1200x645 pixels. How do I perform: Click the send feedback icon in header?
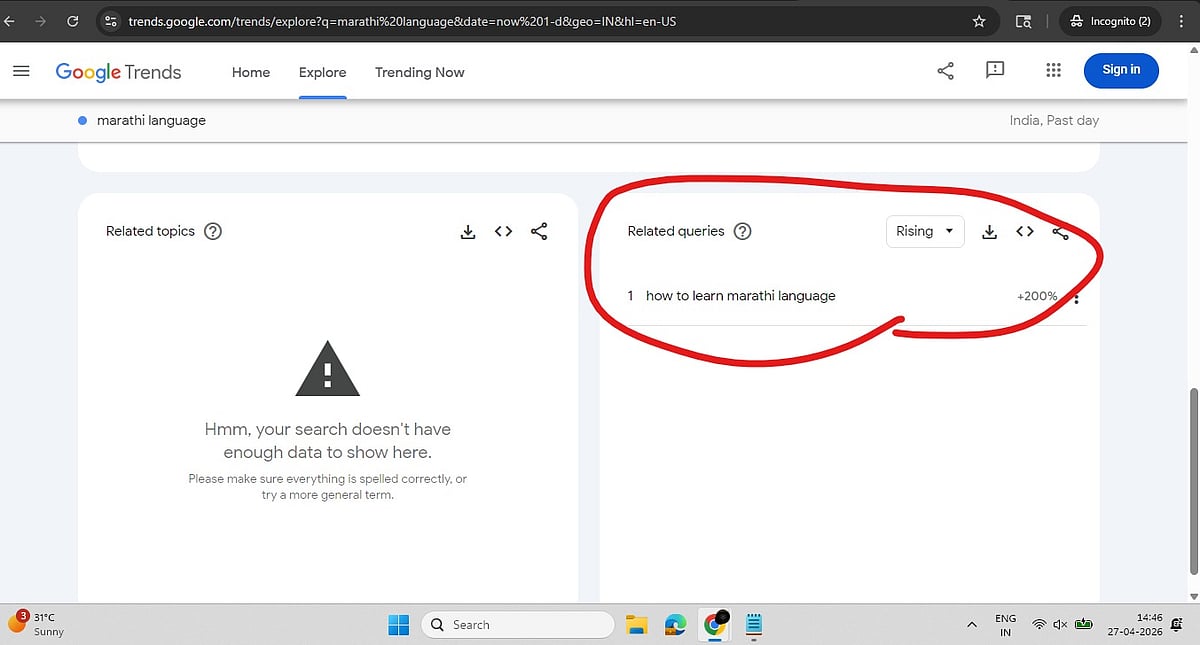(995, 70)
